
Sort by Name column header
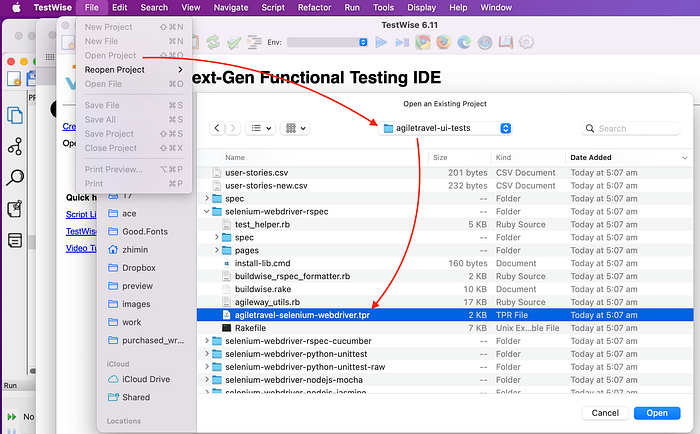(x=235, y=157)
